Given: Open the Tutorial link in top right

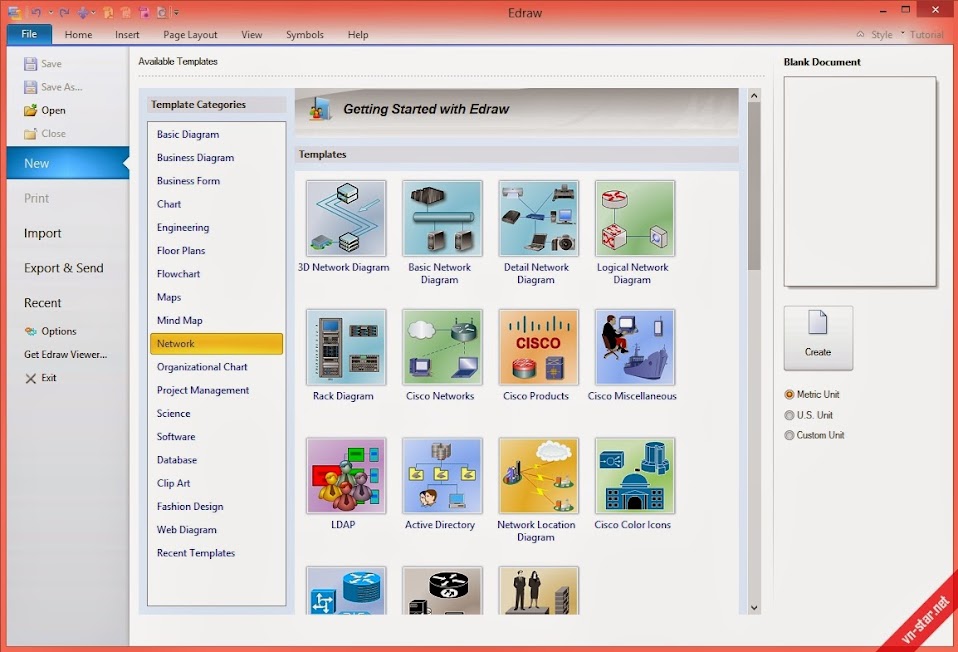Looking at the screenshot, I should click(926, 35).
